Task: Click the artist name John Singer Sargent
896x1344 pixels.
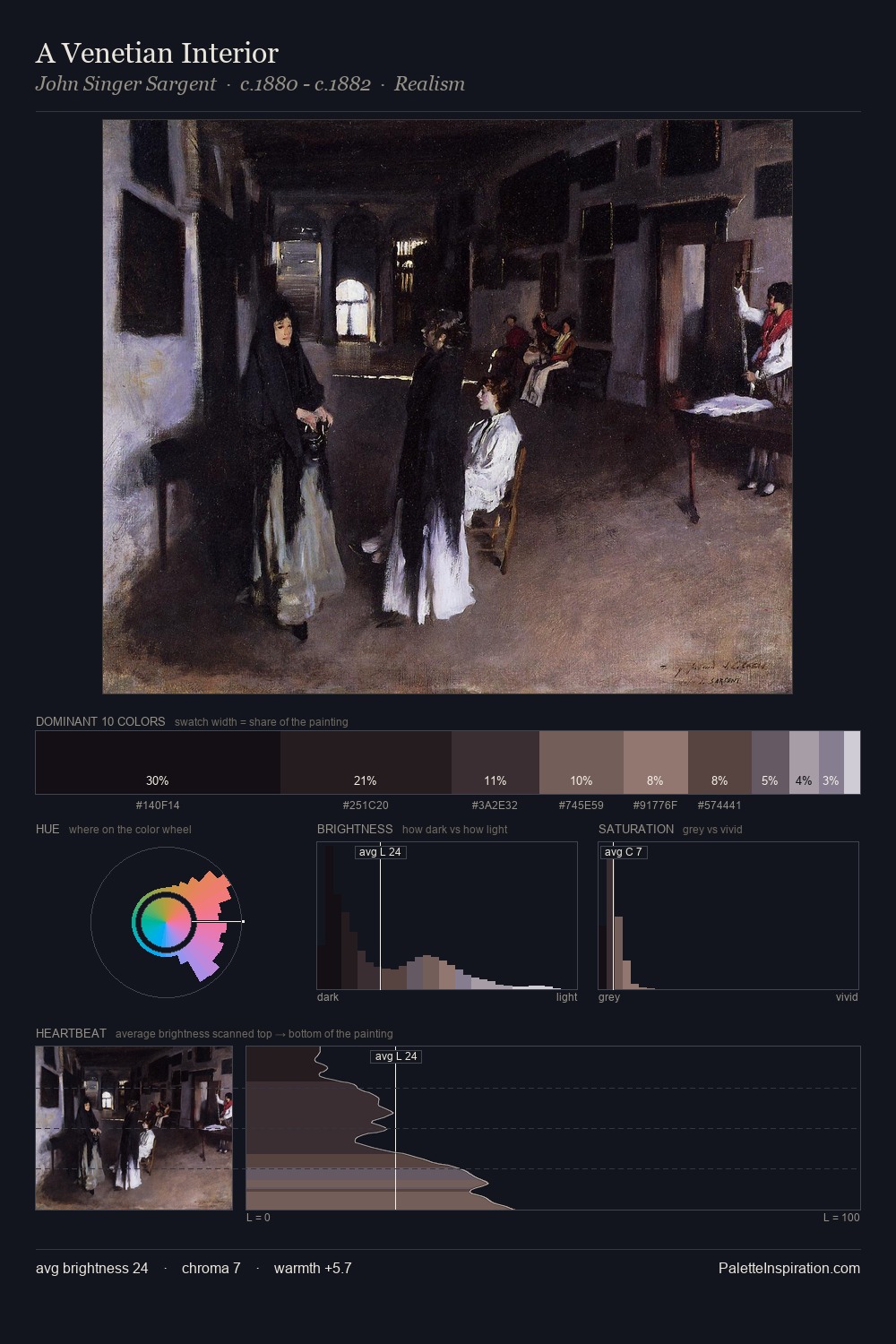Action: (125, 84)
